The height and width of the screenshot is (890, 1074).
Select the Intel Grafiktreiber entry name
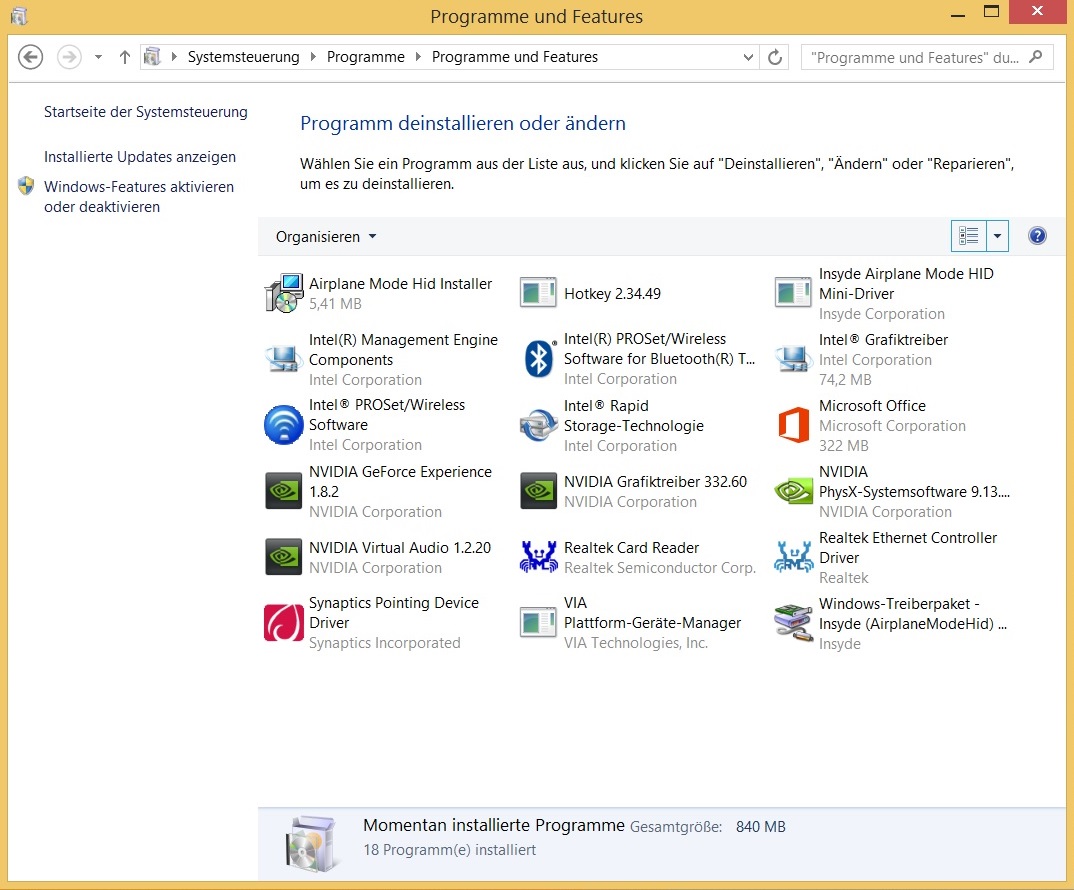(884, 340)
